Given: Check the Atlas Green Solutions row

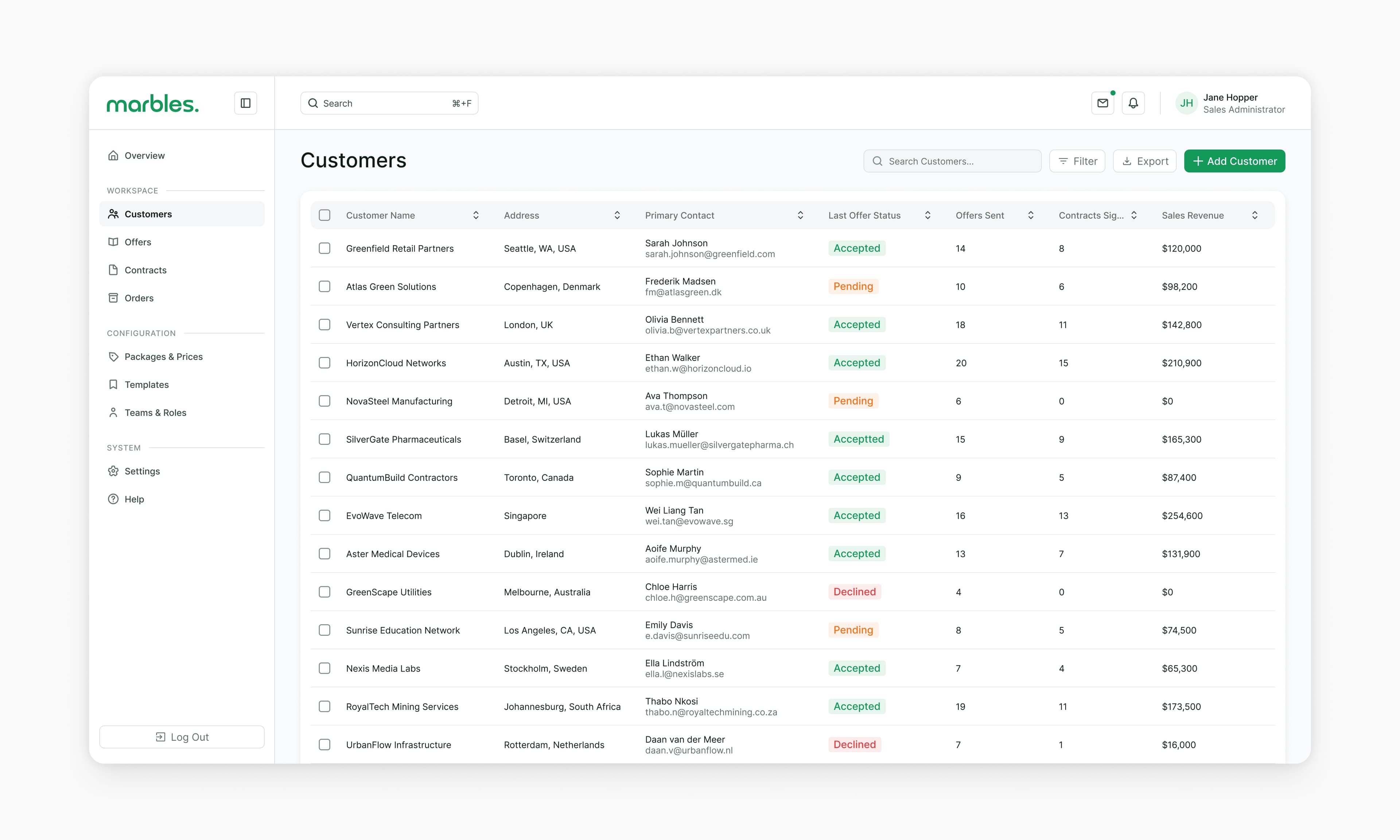Looking at the screenshot, I should tap(324, 287).
